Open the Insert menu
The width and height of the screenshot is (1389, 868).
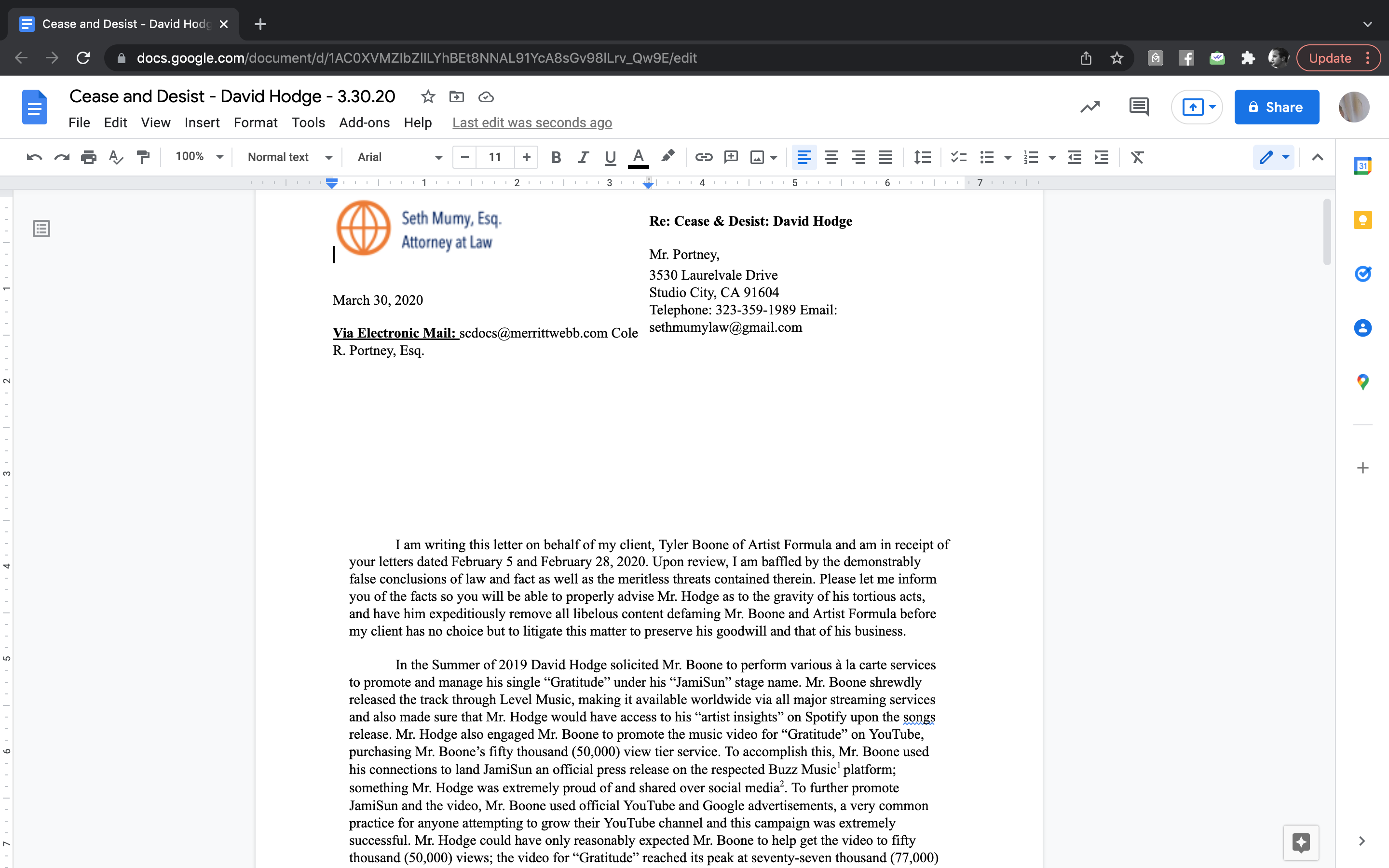(x=202, y=123)
